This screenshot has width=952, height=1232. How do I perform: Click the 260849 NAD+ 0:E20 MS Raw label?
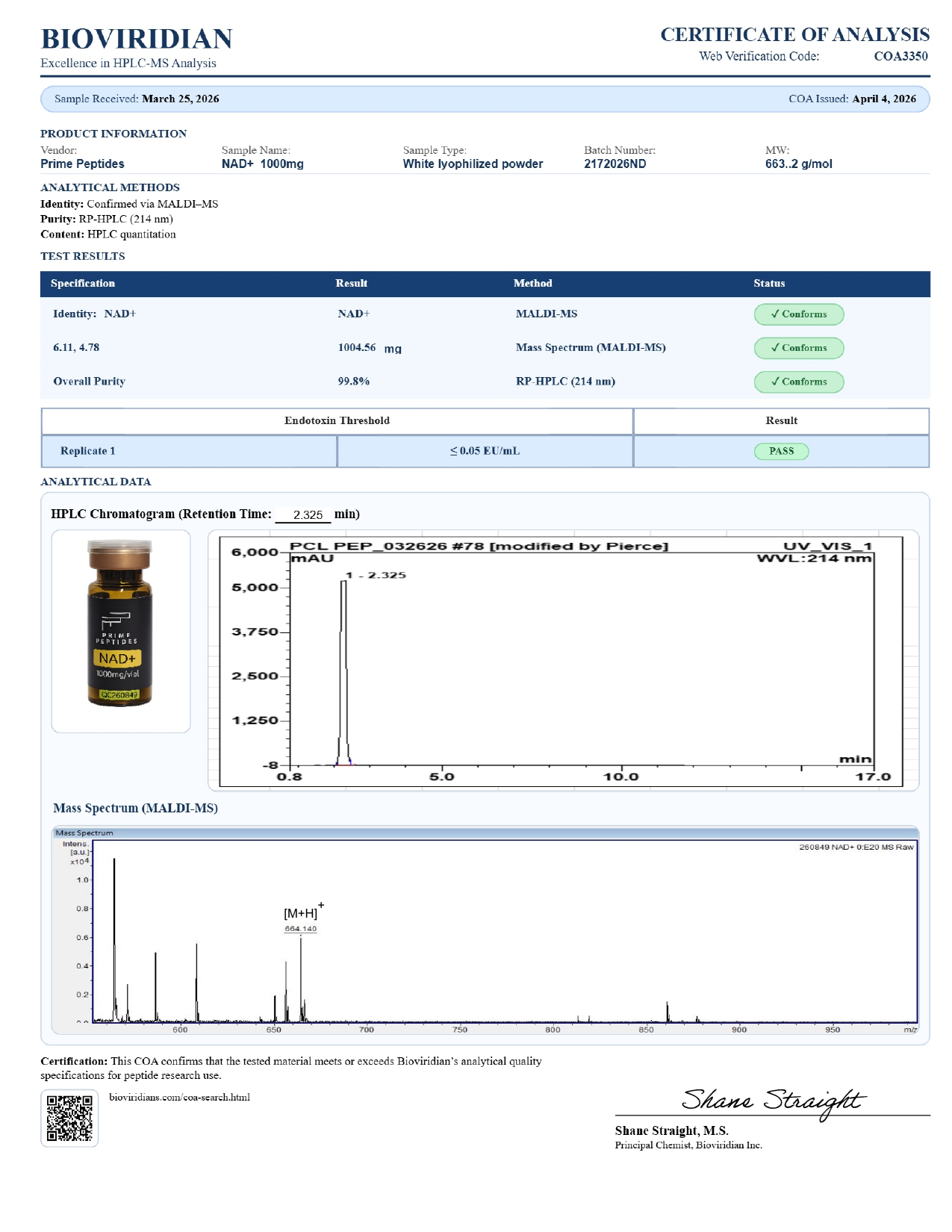click(856, 847)
